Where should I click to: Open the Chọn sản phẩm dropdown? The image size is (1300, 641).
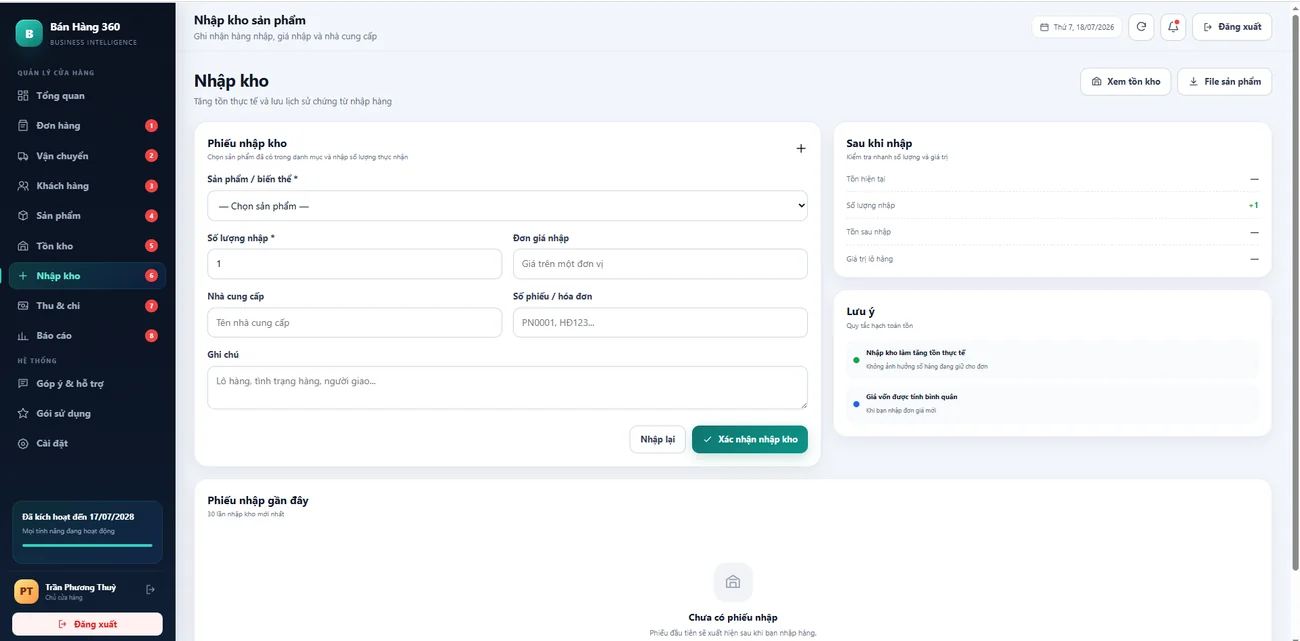507,206
